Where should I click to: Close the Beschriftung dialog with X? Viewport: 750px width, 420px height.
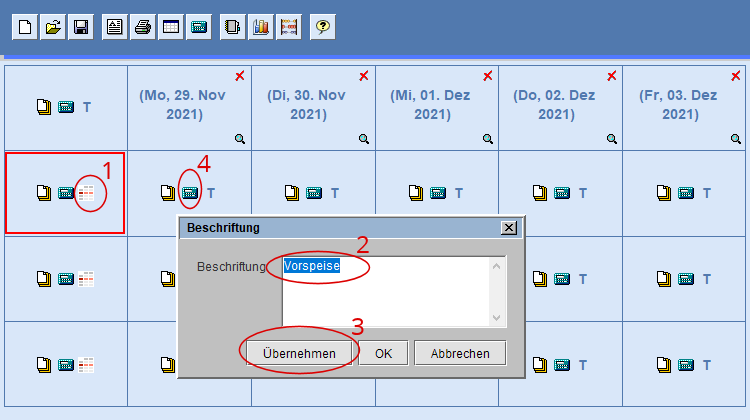click(509, 228)
